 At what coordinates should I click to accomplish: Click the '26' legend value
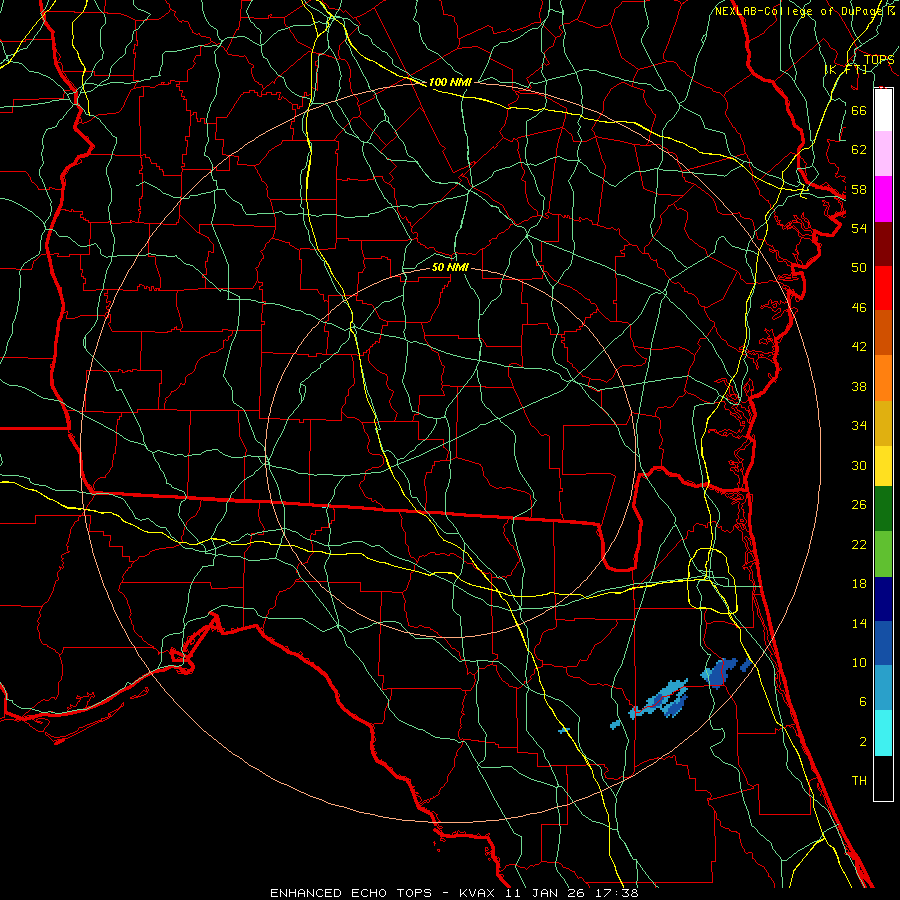coord(859,505)
